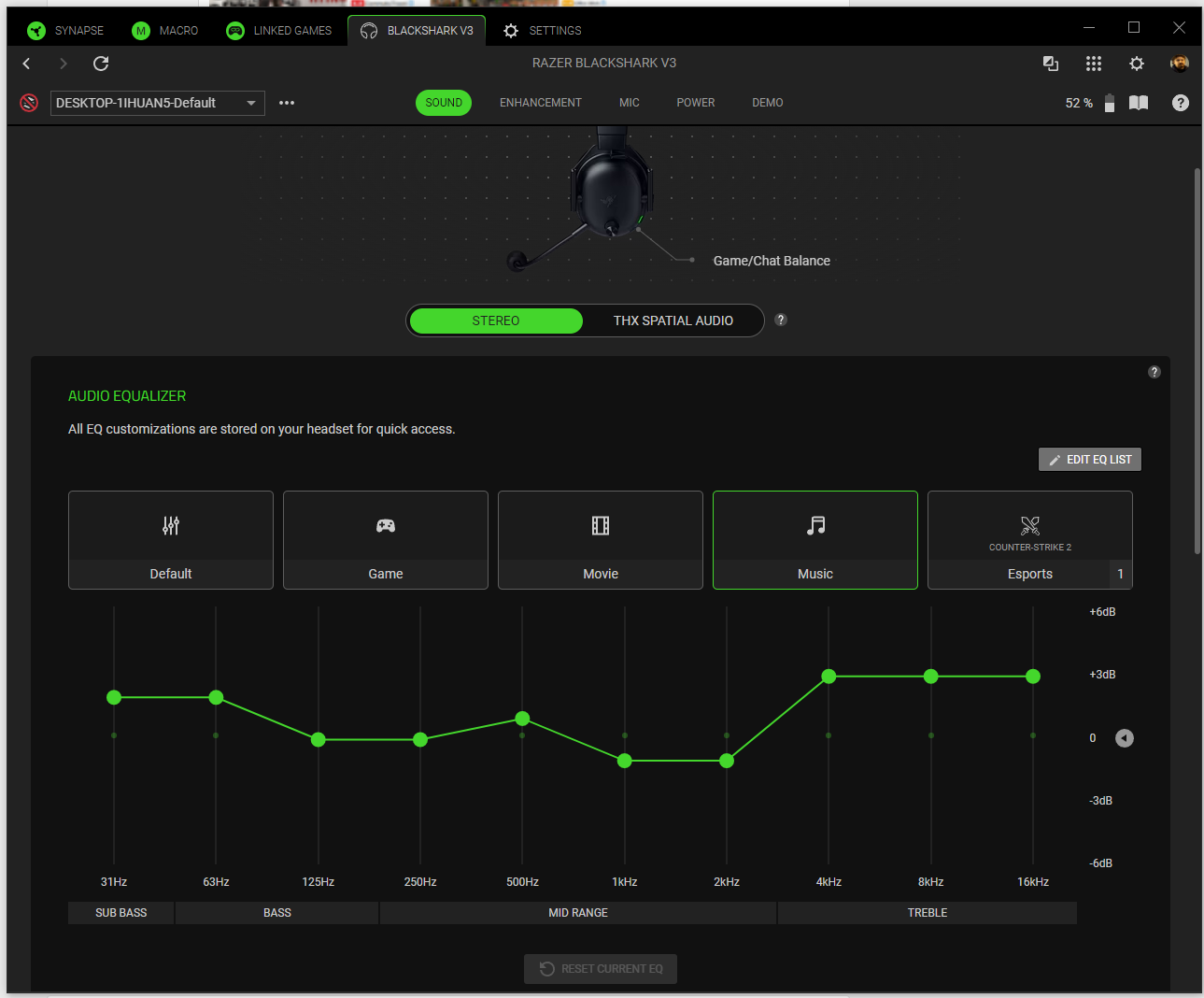
Task: Select the Esports EQ preset label
Action: [1030, 574]
